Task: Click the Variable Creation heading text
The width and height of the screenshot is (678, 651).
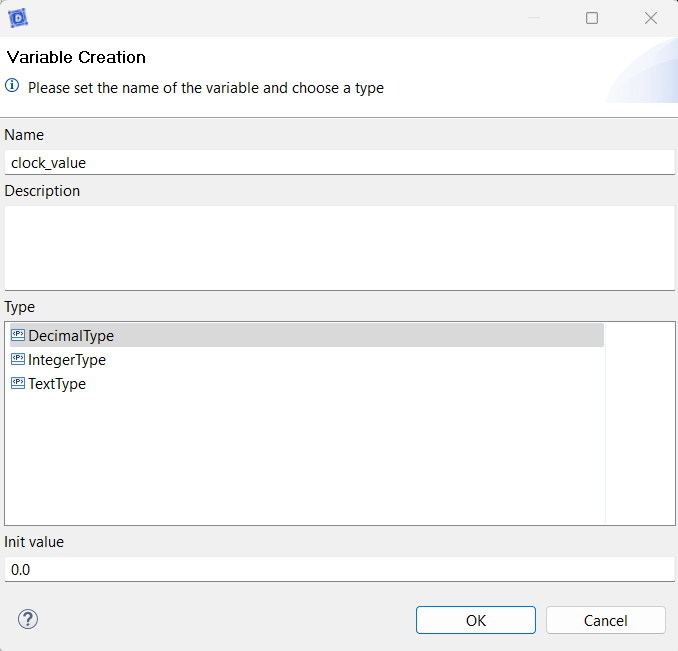Action: point(76,57)
